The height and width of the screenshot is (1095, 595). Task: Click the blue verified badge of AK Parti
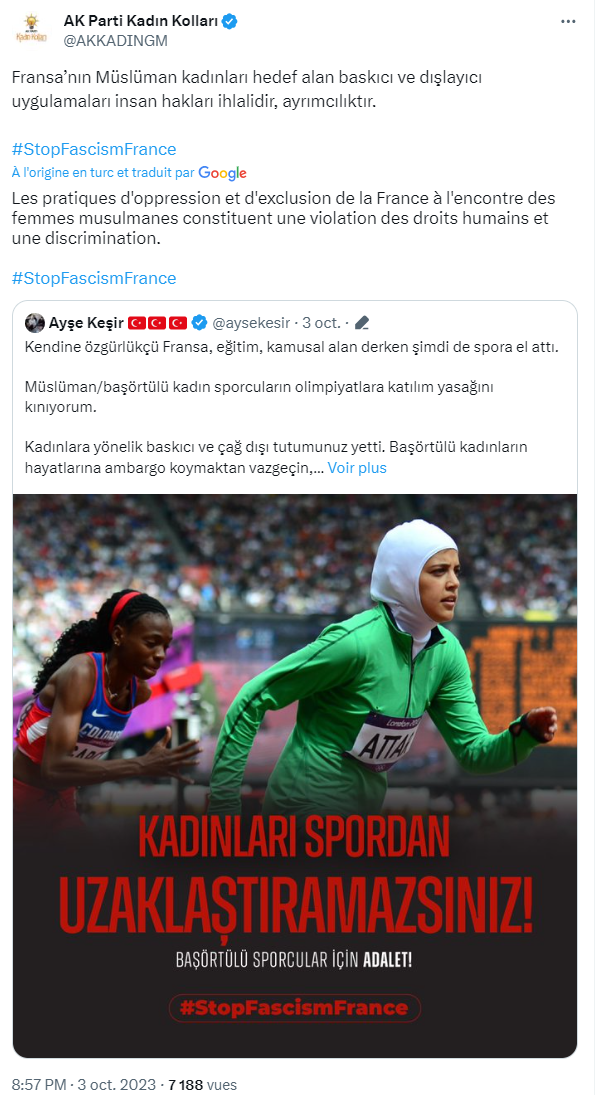[230, 22]
